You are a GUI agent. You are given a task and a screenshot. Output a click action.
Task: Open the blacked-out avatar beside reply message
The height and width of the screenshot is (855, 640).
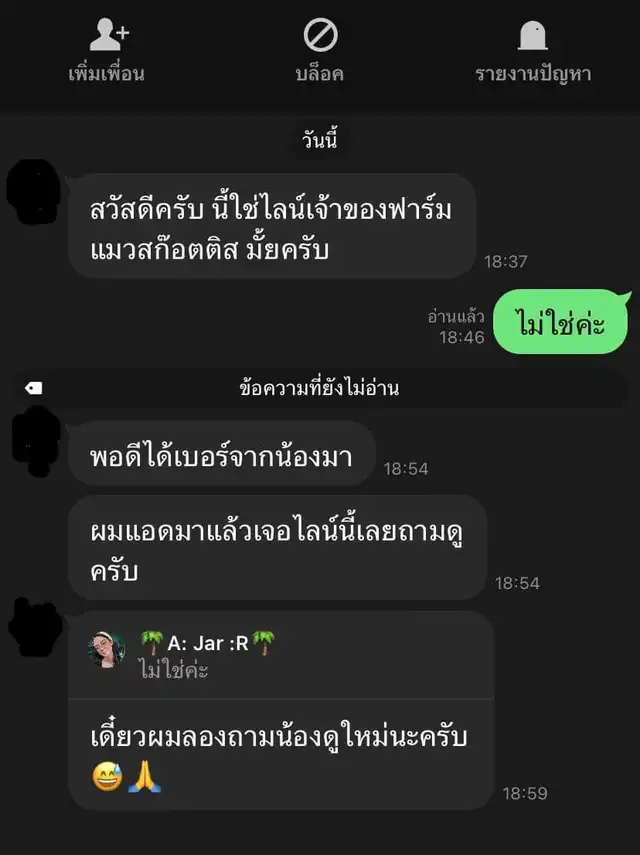click(35, 627)
